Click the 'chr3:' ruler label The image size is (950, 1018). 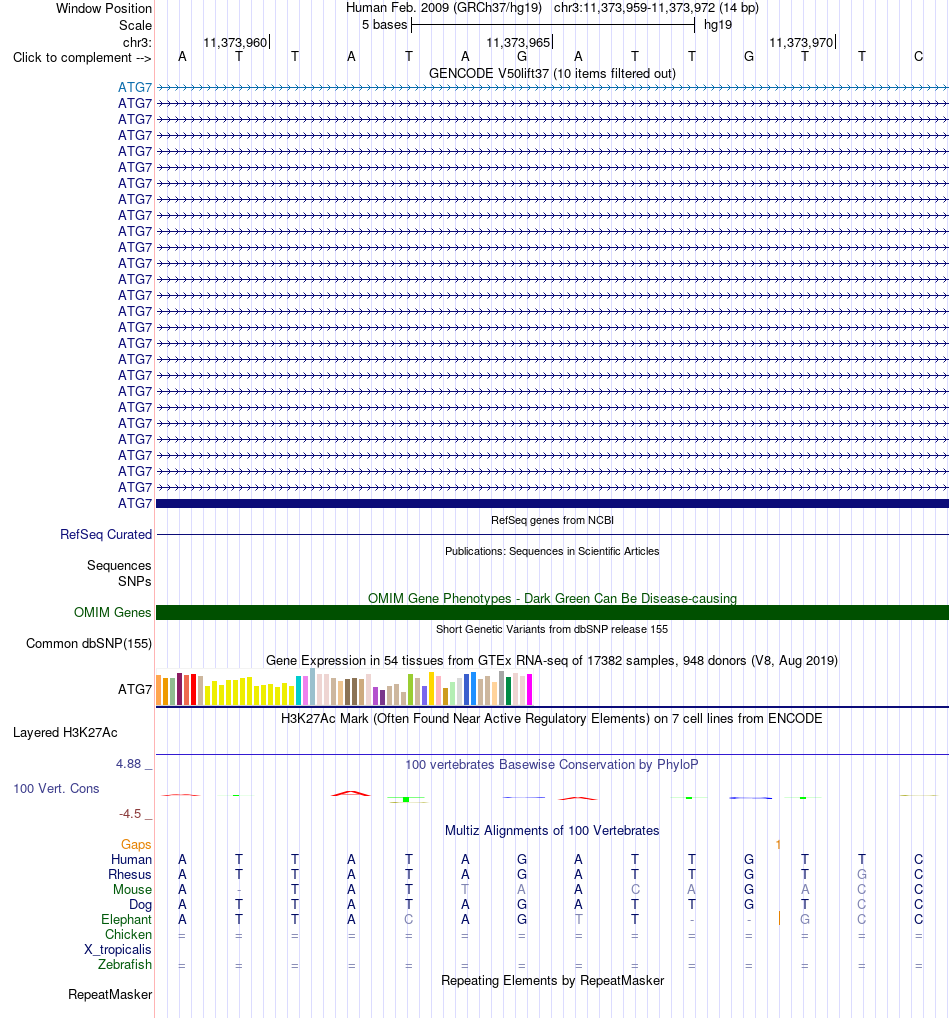click(x=137, y=42)
